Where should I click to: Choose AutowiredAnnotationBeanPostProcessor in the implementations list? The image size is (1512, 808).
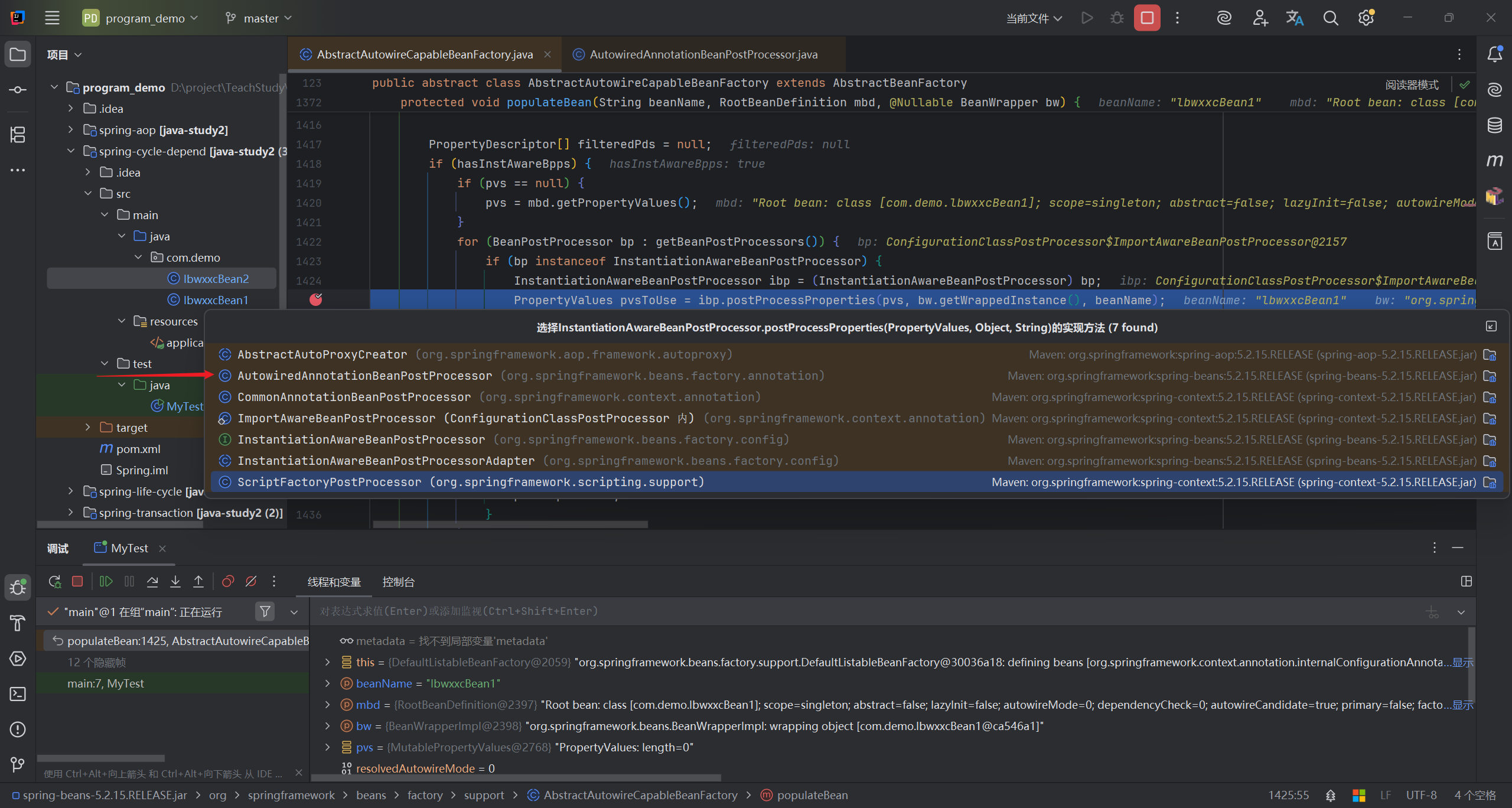click(364, 376)
